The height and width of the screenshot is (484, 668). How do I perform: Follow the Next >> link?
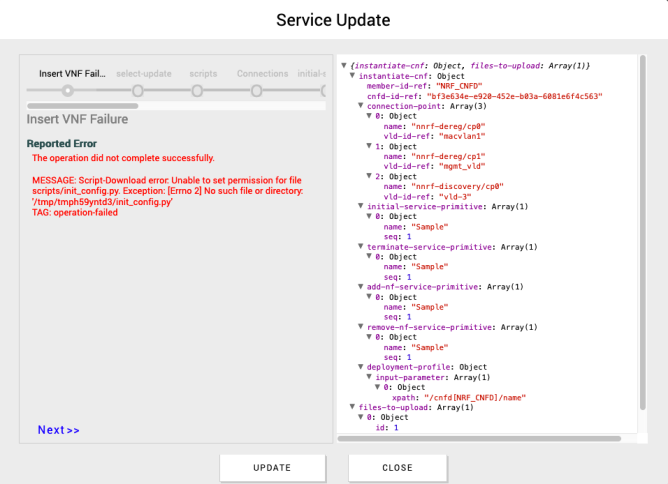pos(58,430)
